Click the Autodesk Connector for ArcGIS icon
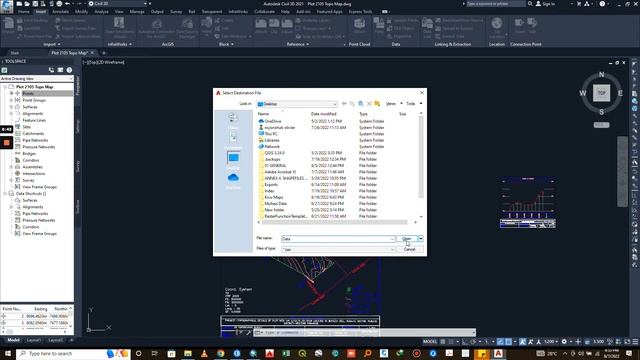Image resolution: width=640 pixels, height=360 pixels. (x=157, y=28)
